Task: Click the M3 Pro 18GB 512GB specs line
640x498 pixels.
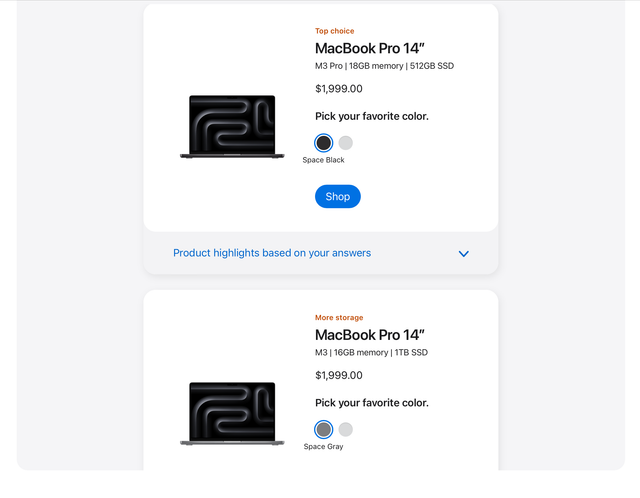Action: click(x=384, y=66)
